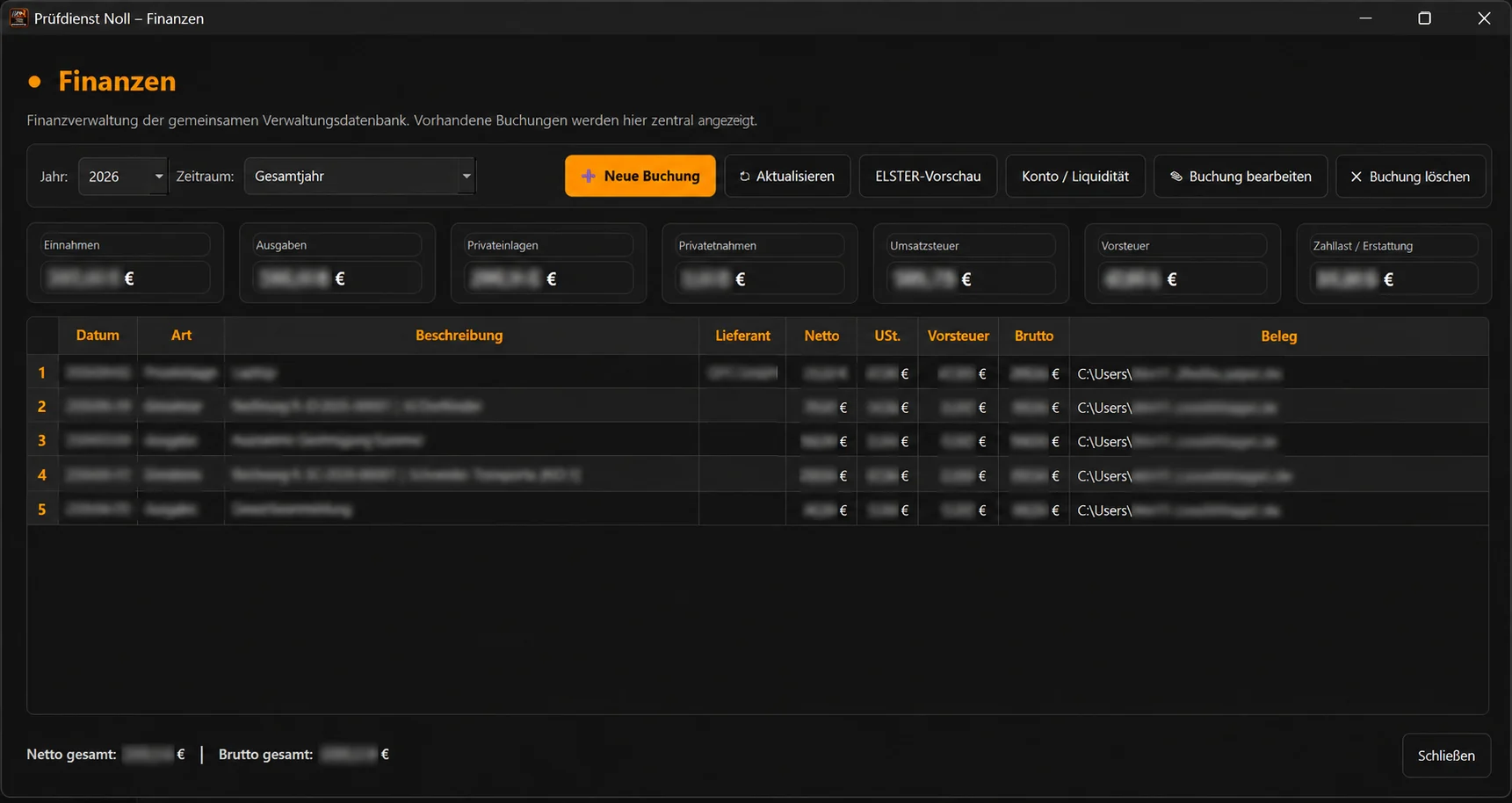This screenshot has height=803, width=1512.
Task: Click the Brutto column header
Action: (1034, 336)
